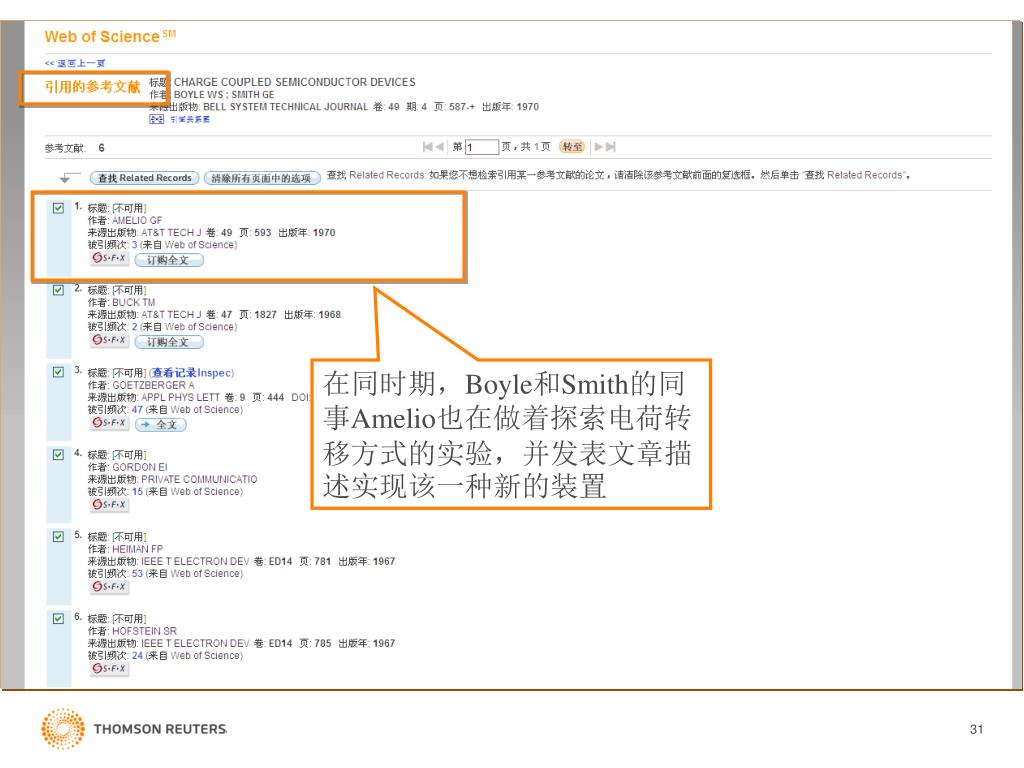Uncheck the checkbox for record 6 HOFSTEIN SR
Screen dimensions: 1024x768
pyautogui.click(x=58, y=618)
